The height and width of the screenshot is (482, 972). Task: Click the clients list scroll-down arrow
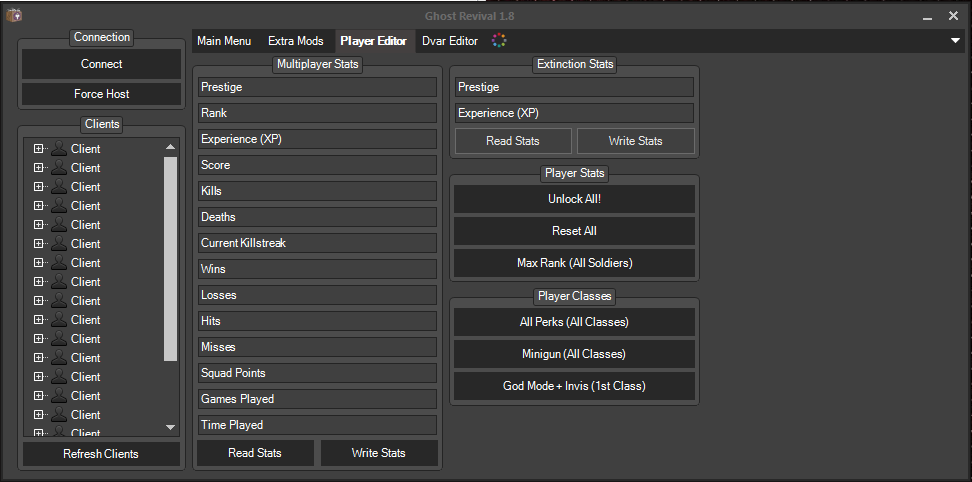click(x=170, y=427)
